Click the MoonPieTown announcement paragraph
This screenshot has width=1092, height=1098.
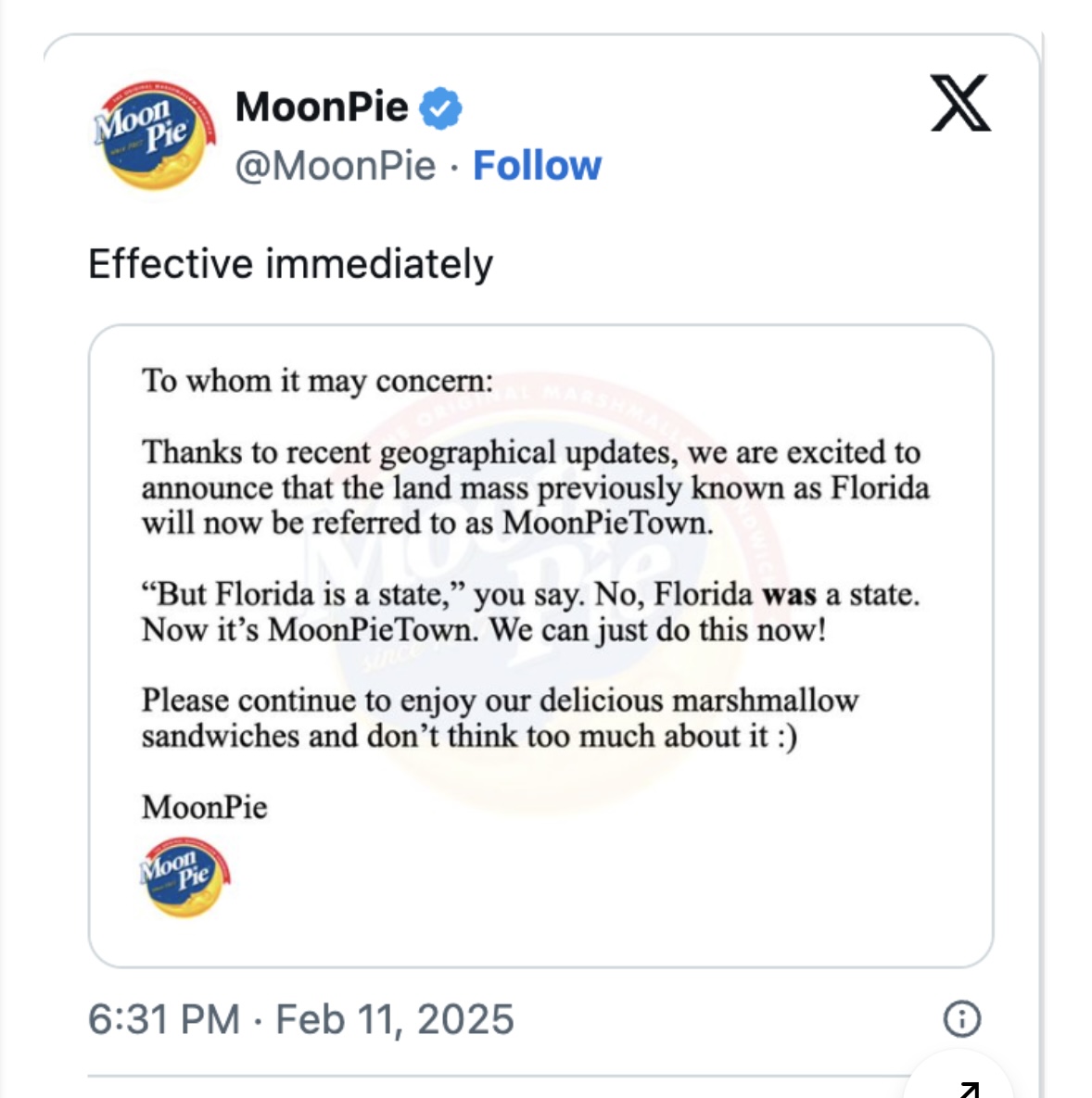(536, 488)
